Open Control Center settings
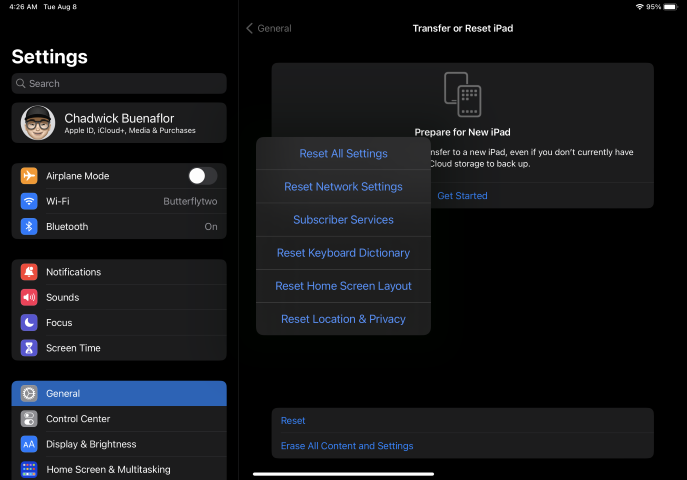Image resolution: width=687 pixels, height=480 pixels. (x=119, y=419)
